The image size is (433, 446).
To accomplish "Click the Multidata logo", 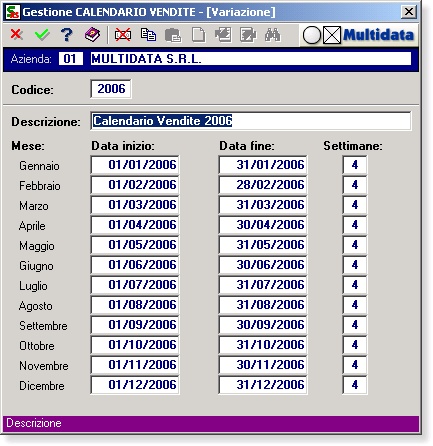I will (378, 35).
